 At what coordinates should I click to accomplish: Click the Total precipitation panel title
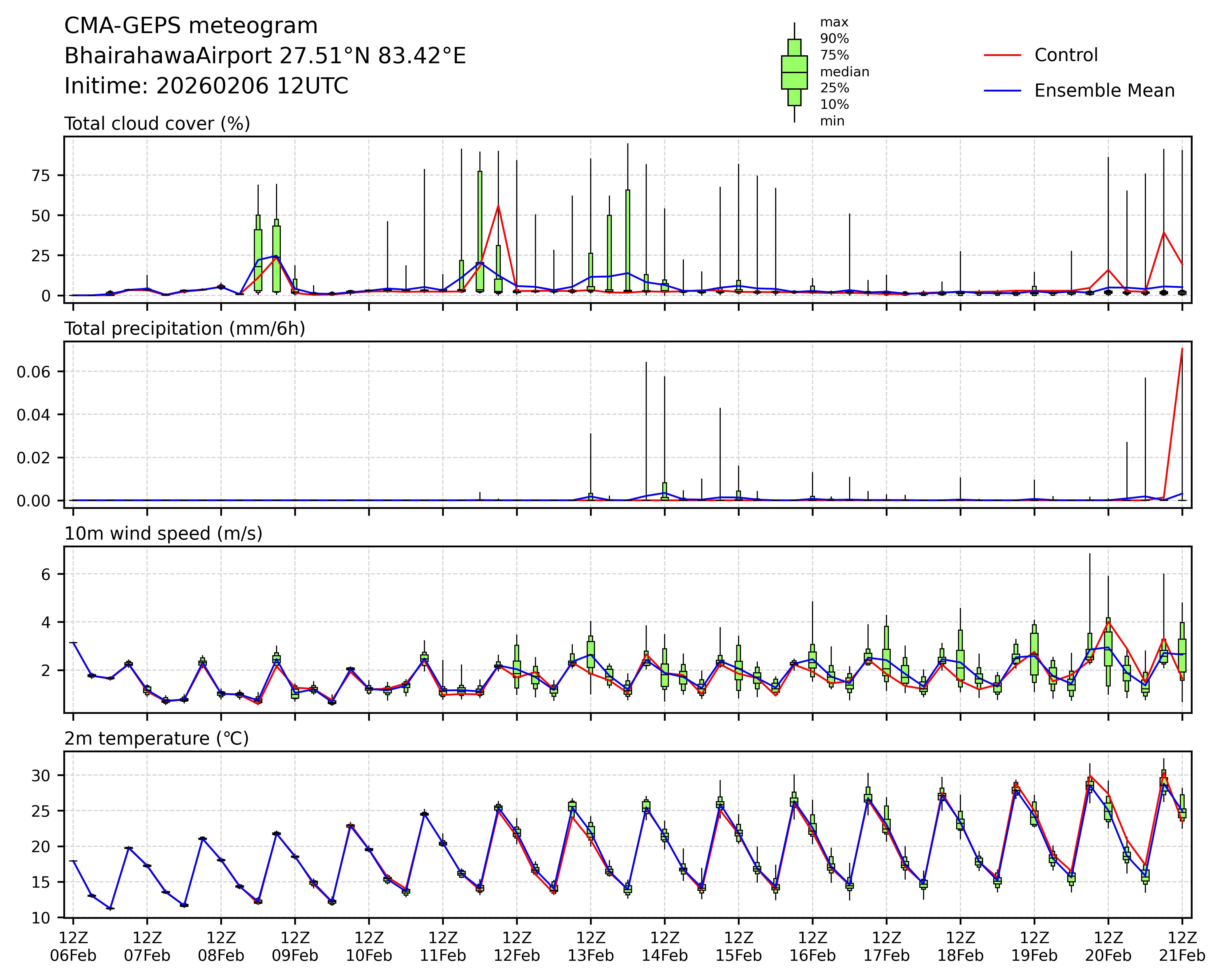click(x=185, y=329)
